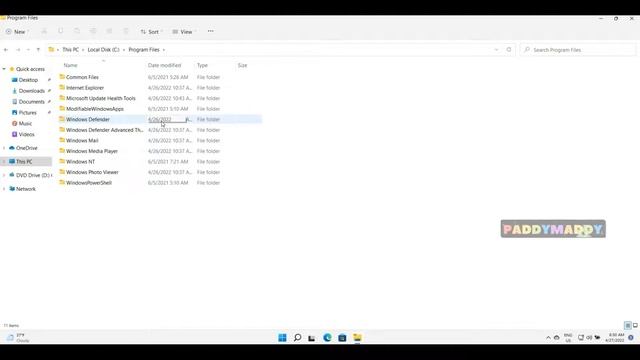
Task: Switch to large thumbnails view icon in status bar
Action: (635, 325)
